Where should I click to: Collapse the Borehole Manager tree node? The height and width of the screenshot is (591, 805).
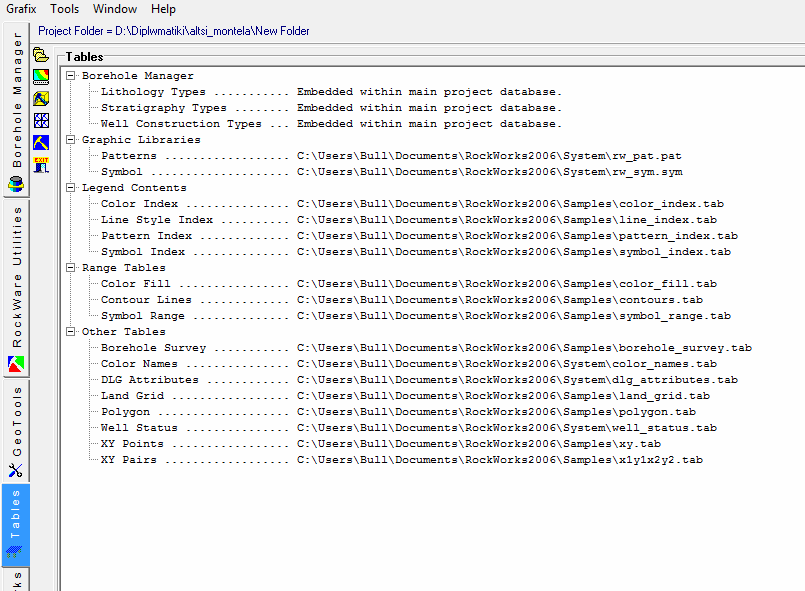point(70,75)
